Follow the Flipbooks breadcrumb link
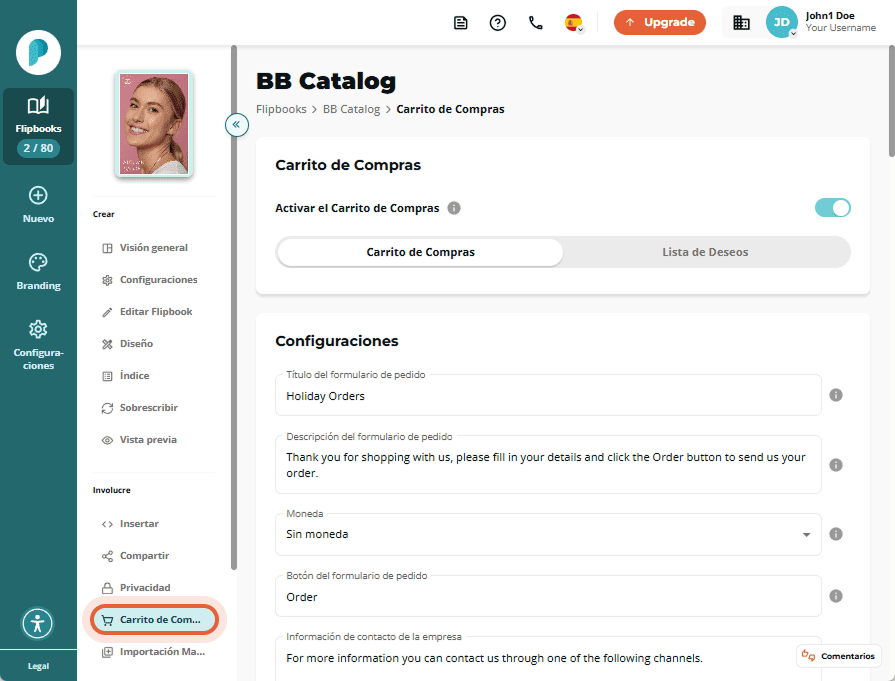Image resolution: width=895 pixels, height=681 pixels. [281, 109]
